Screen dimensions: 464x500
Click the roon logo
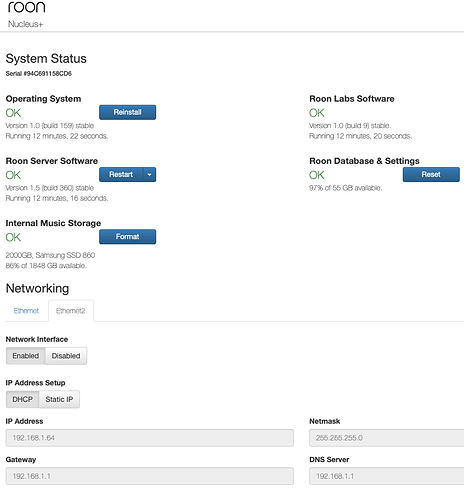tap(26, 7)
